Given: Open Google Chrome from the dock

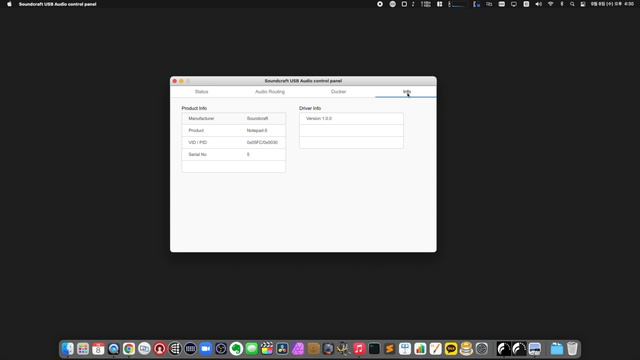Looking at the screenshot, I should pos(129,349).
